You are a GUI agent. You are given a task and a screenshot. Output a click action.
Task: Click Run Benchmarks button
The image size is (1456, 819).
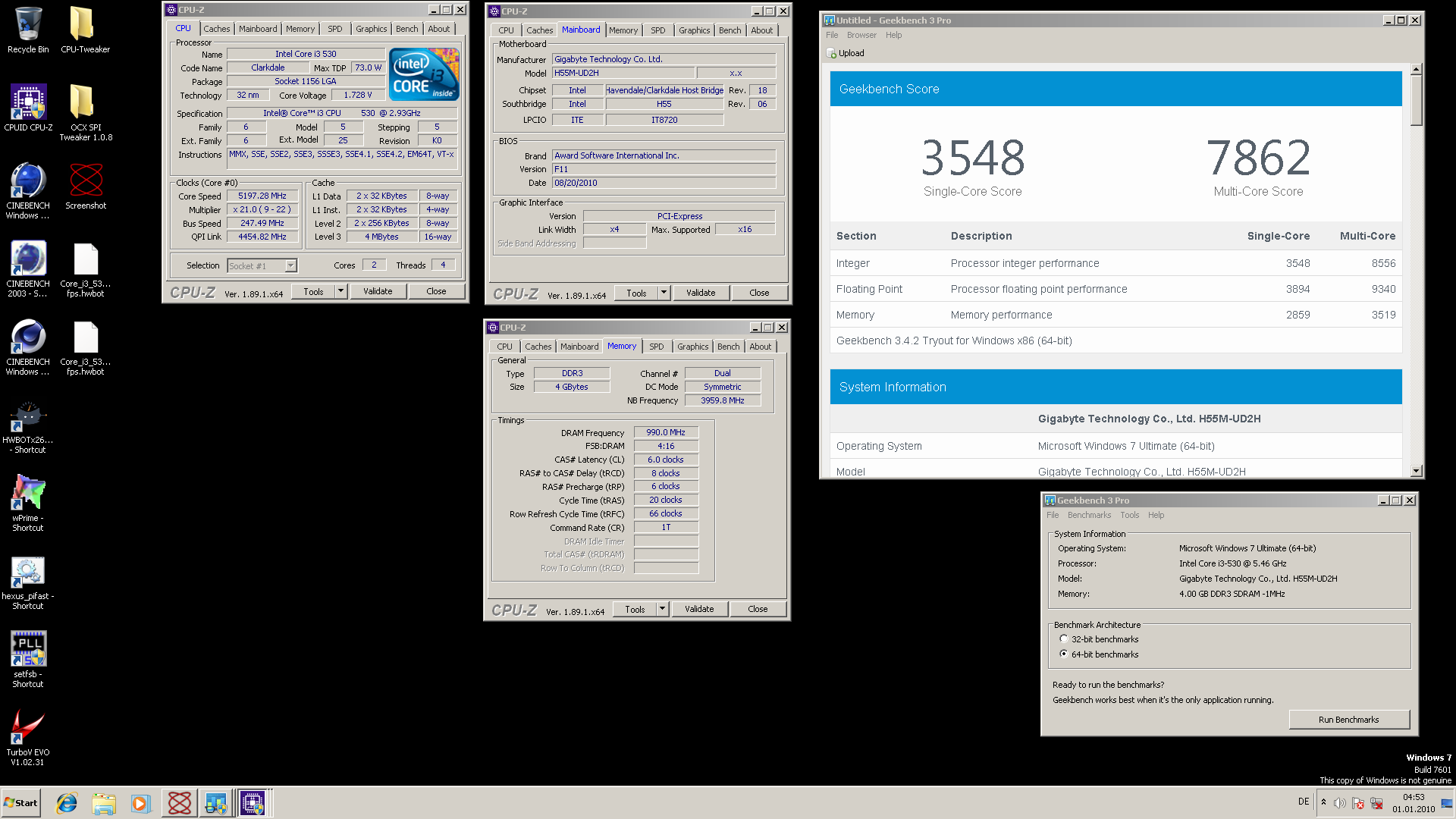1348,720
